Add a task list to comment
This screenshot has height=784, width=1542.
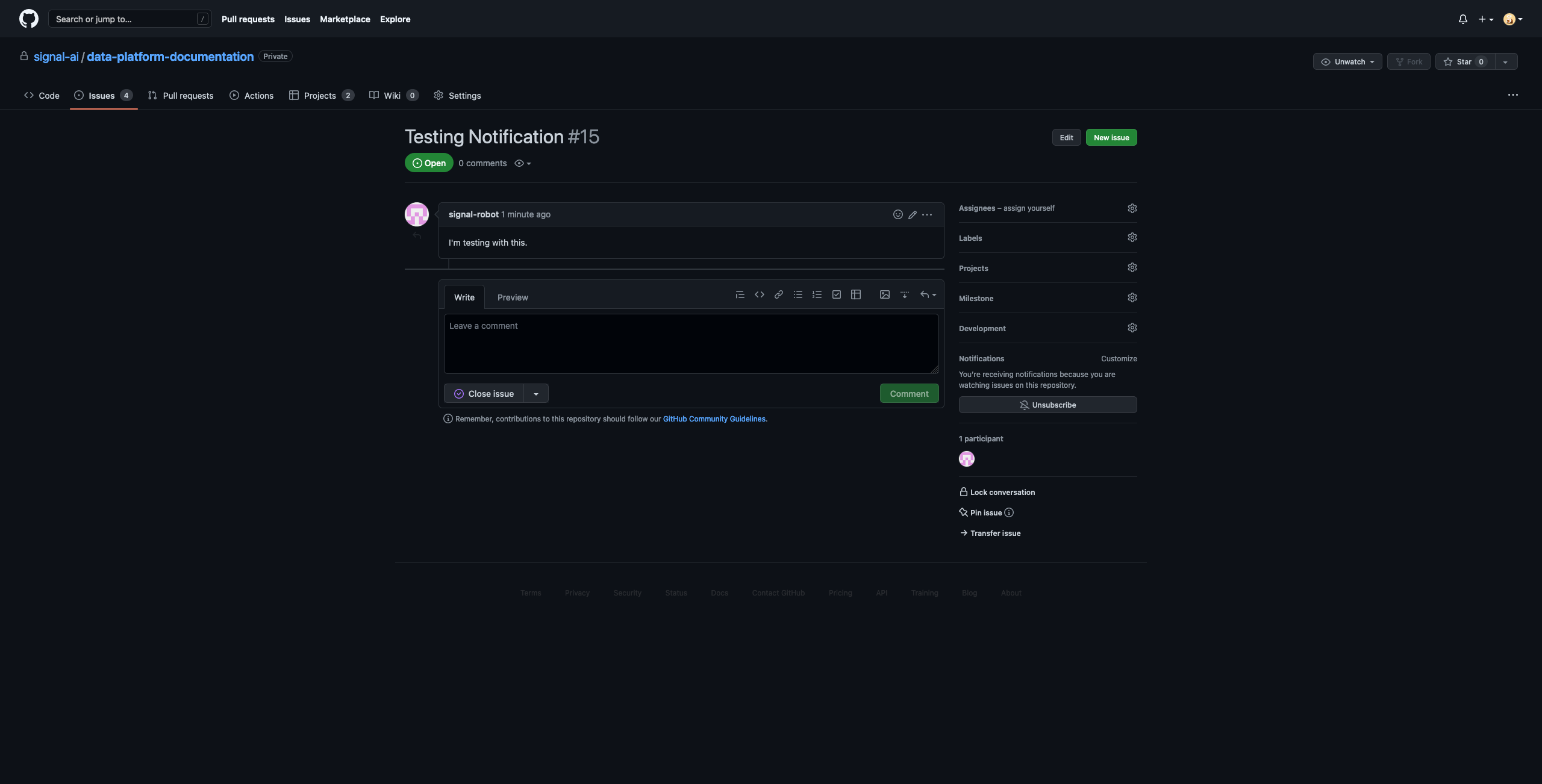coord(836,294)
